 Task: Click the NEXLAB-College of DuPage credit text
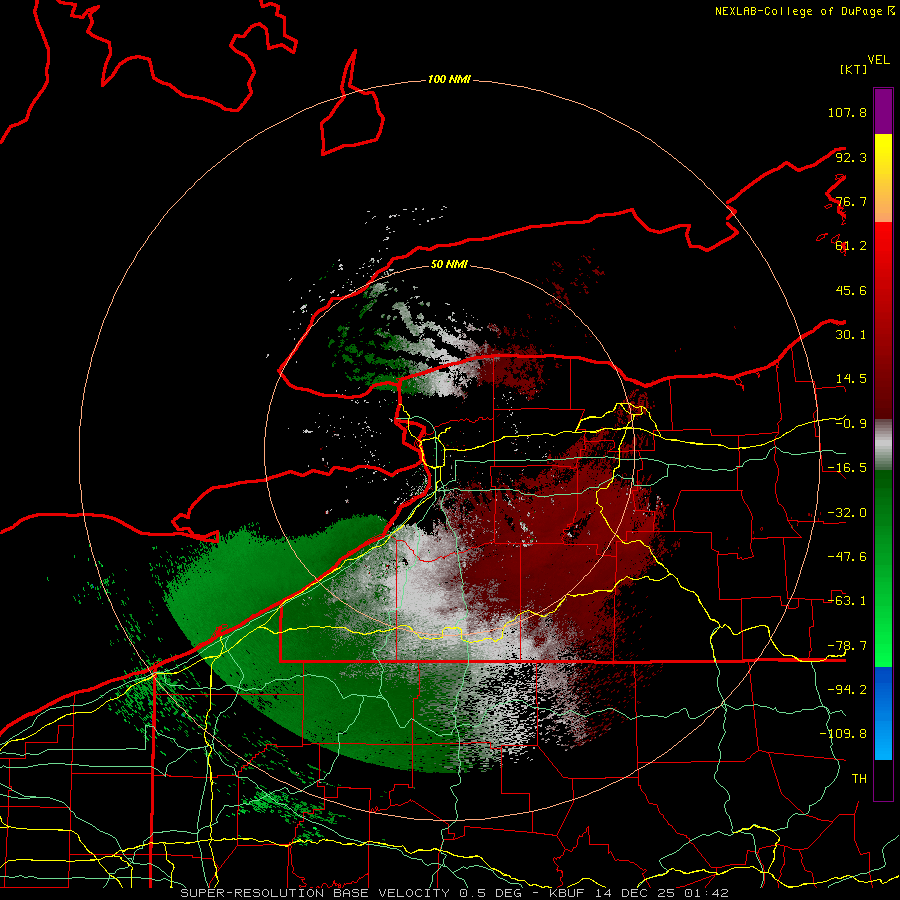804,11
